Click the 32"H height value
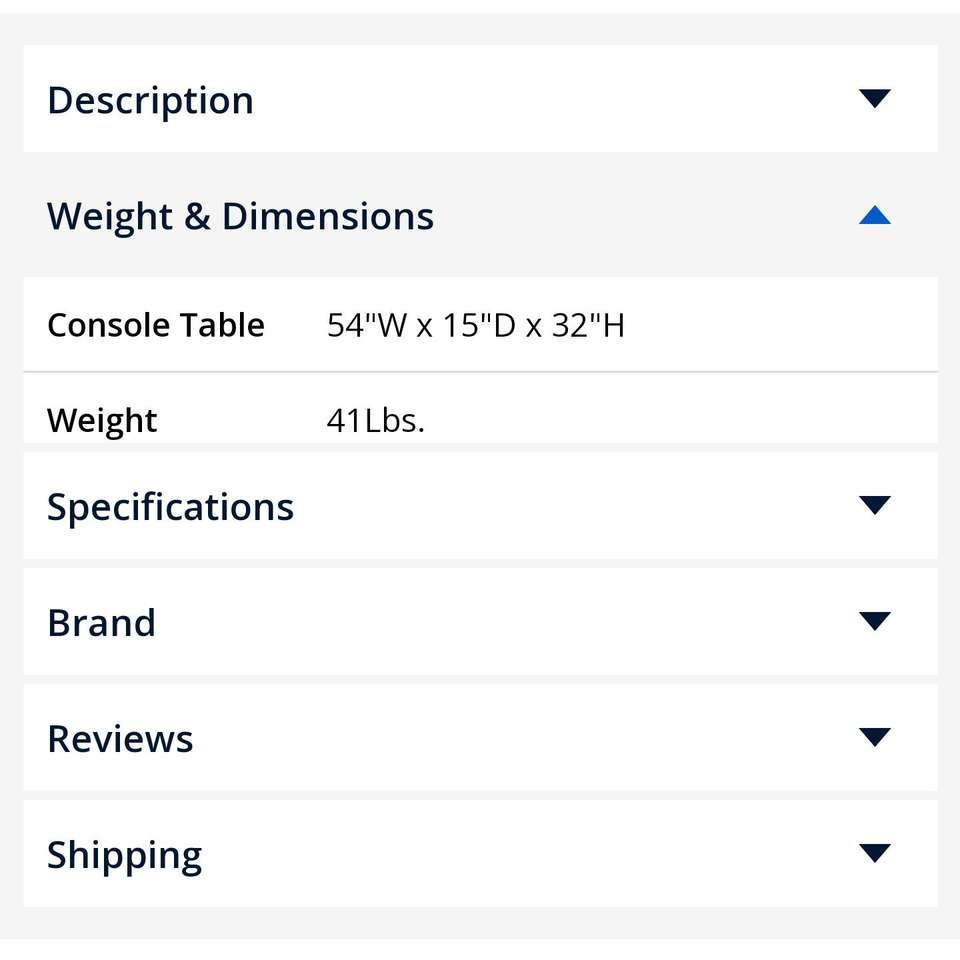This screenshot has width=960, height=960. (588, 325)
